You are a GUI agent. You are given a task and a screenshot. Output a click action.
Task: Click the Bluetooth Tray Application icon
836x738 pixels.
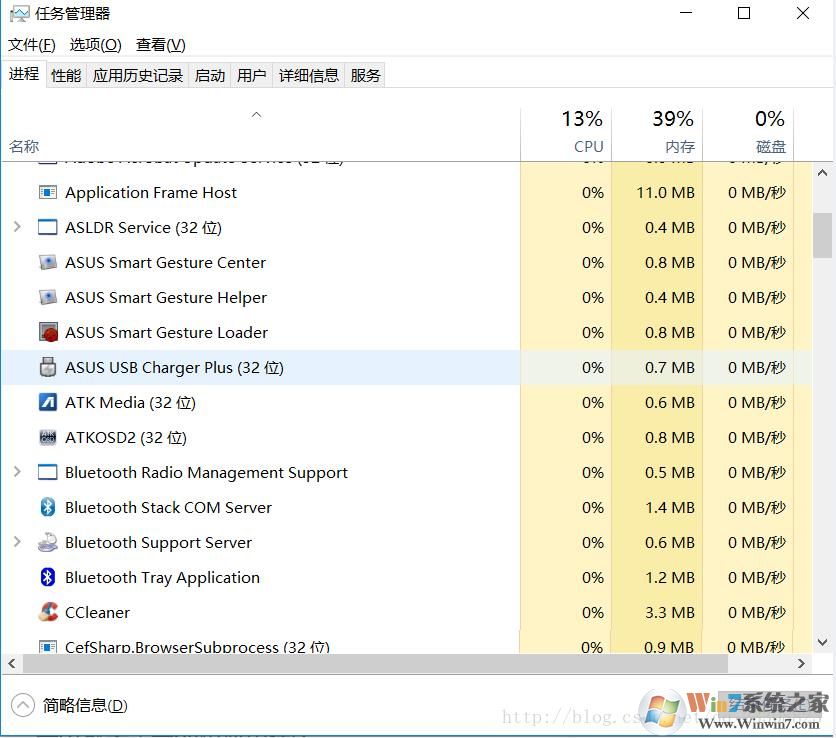[48, 577]
